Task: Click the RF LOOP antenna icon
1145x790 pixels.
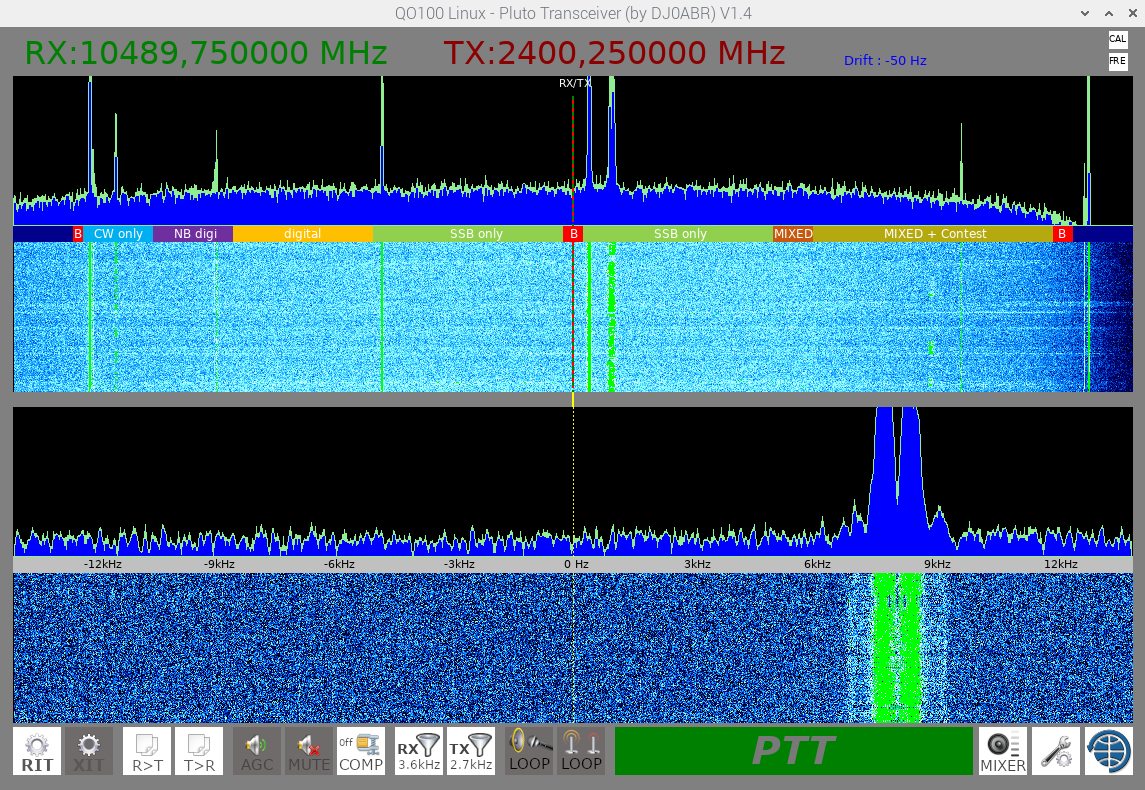Action: tap(581, 751)
